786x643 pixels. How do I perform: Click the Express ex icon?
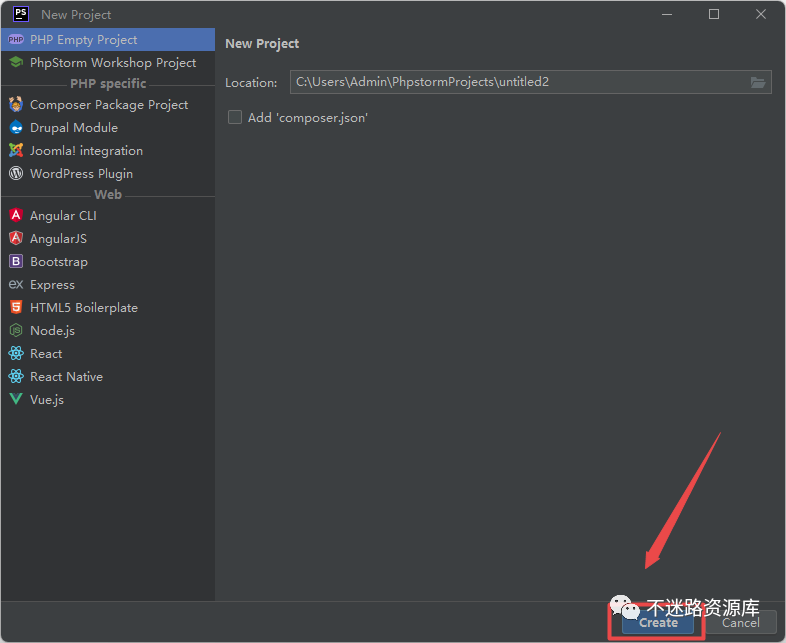click(16, 284)
